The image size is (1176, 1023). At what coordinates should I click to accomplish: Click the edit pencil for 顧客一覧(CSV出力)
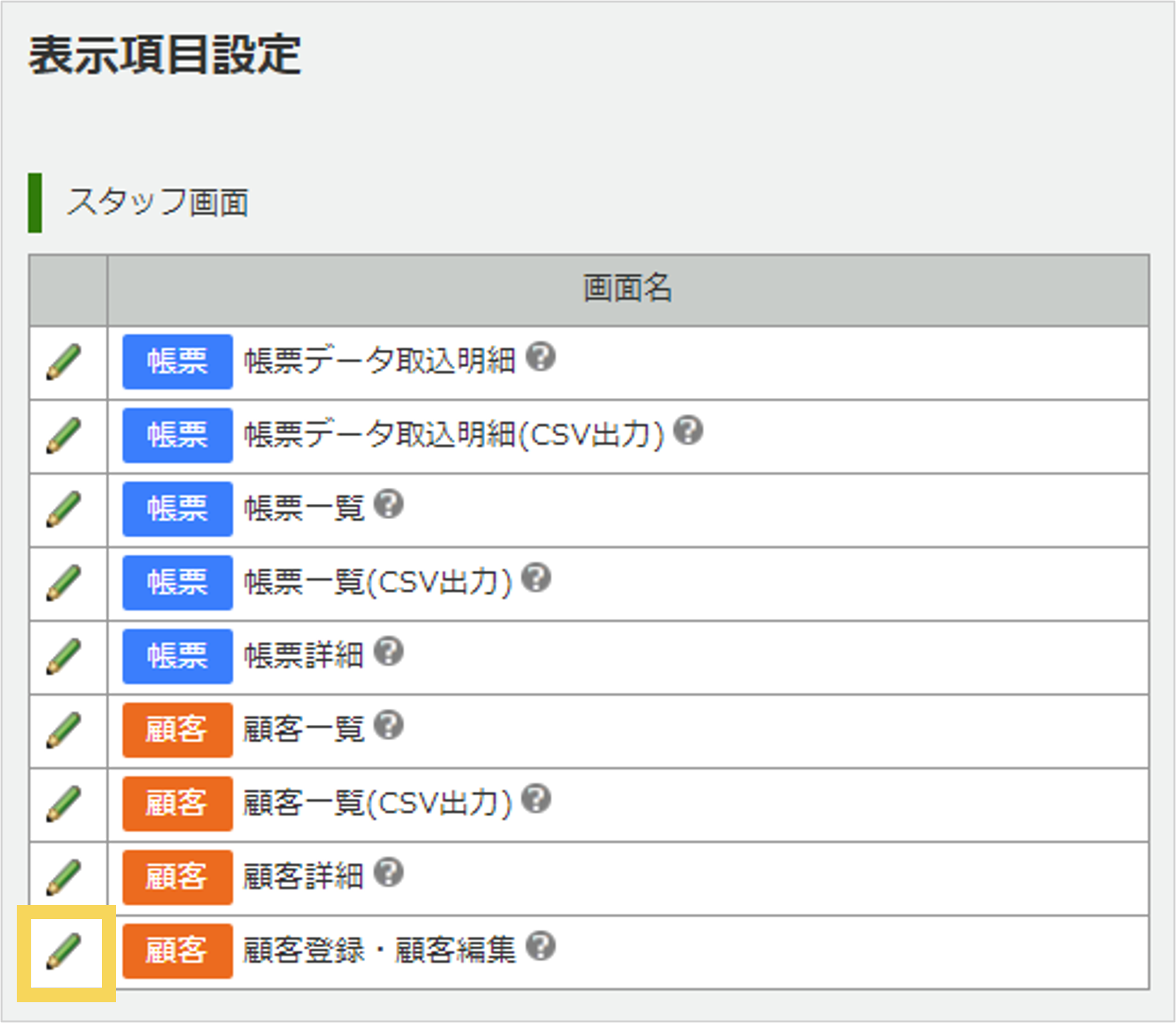tap(65, 804)
